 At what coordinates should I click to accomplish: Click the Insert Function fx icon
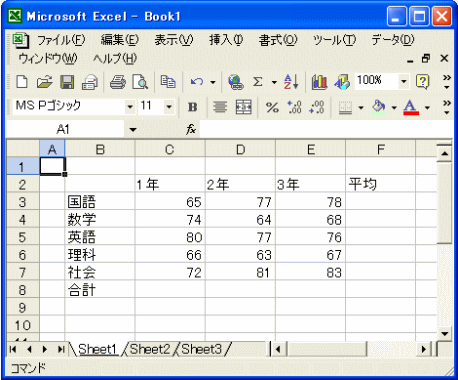191,129
